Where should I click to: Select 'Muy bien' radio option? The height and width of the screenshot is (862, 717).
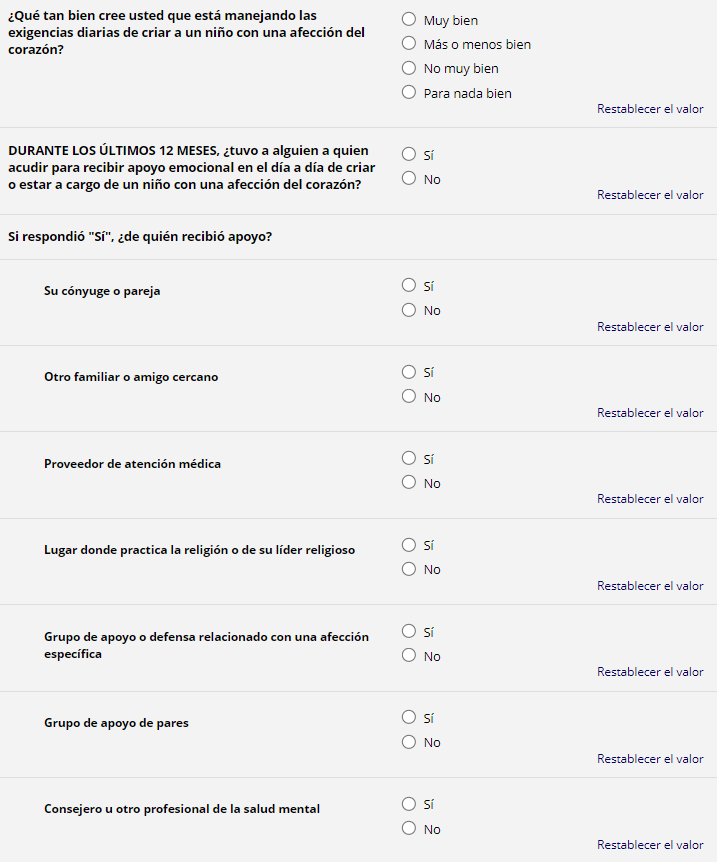(408, 19)
